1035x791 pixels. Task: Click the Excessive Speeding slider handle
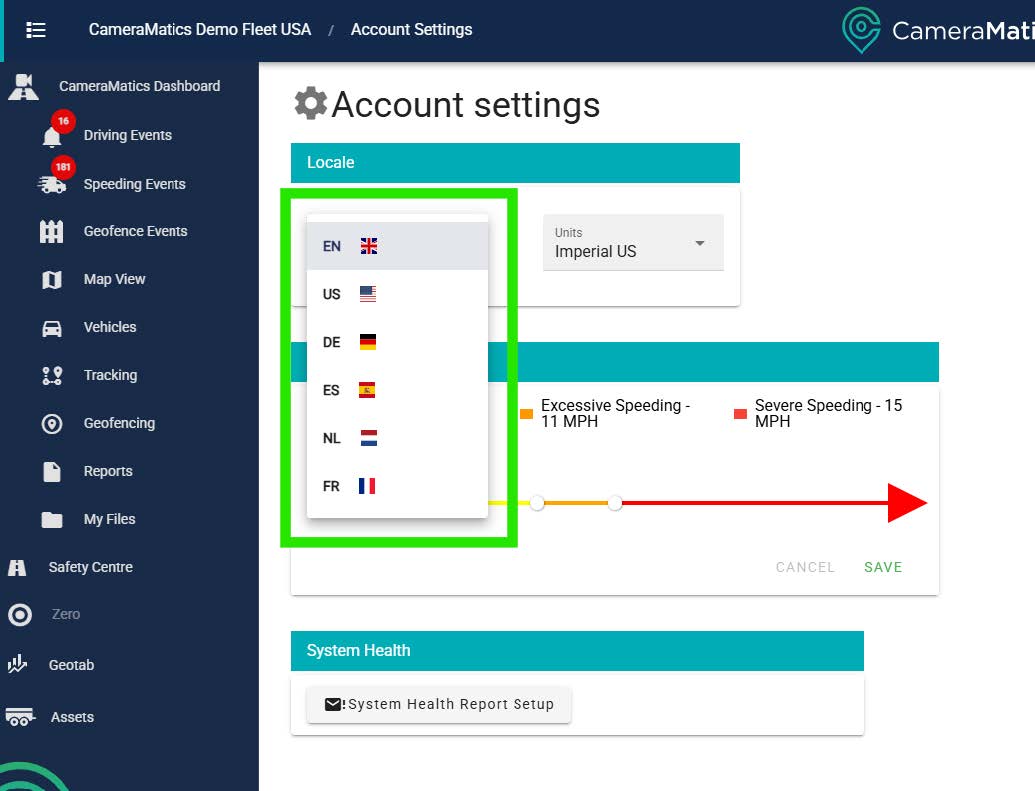[x=537, y=503]
